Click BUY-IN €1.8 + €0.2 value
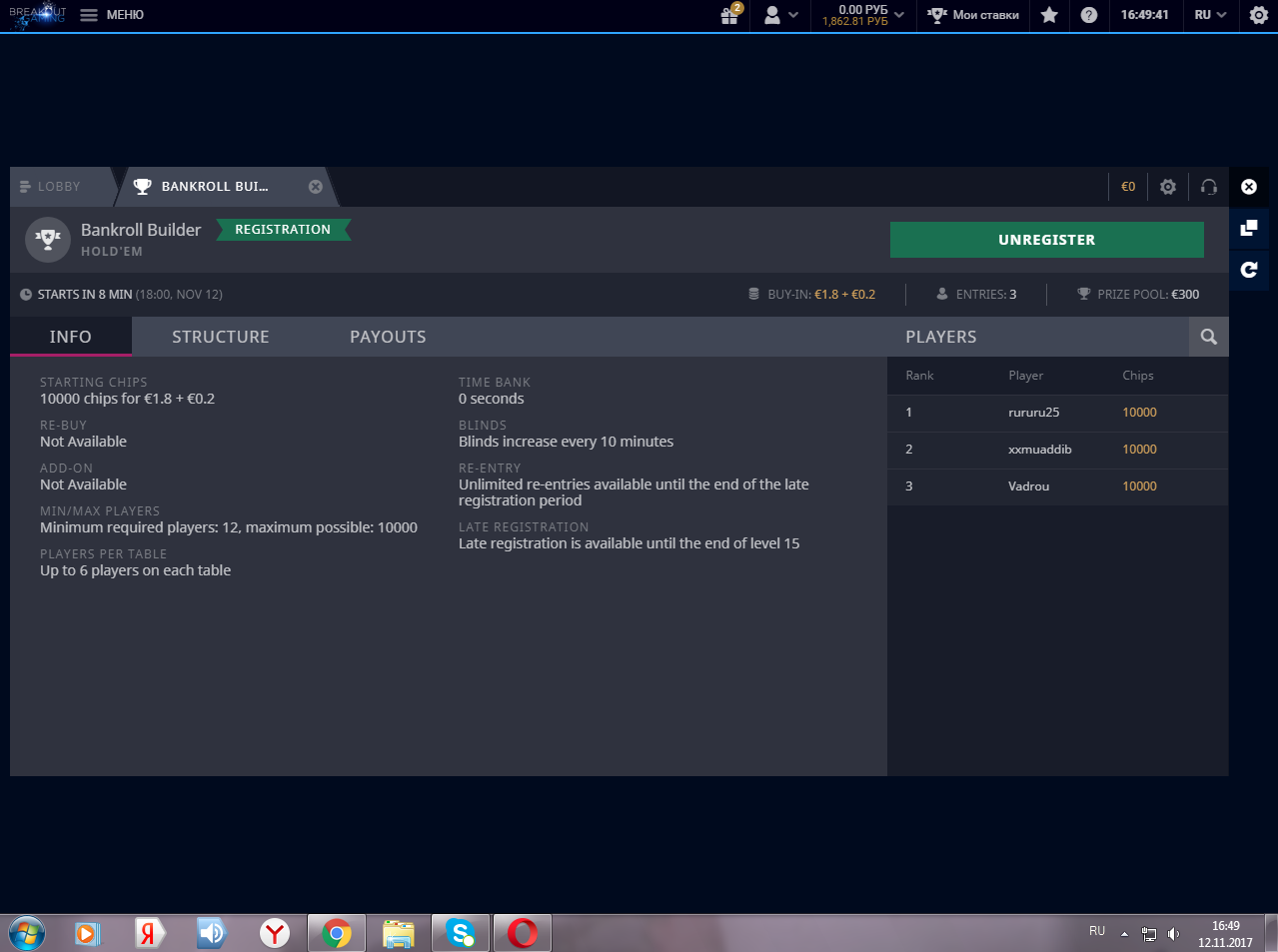This screenshot has height=952, width=1278. point(844,295)
